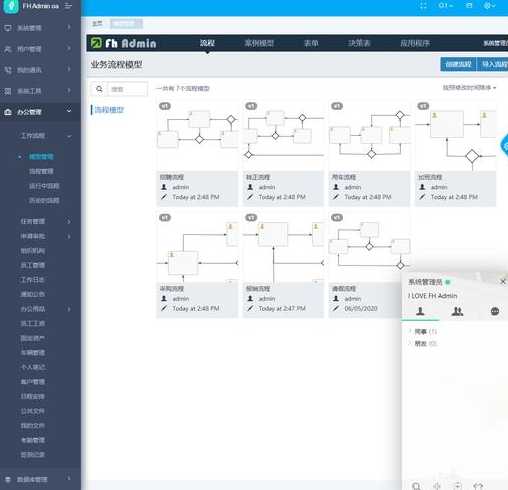Screen dimensions: 508x490
Task: Switch to the 决策表 tab
Action: coord(359,43)
